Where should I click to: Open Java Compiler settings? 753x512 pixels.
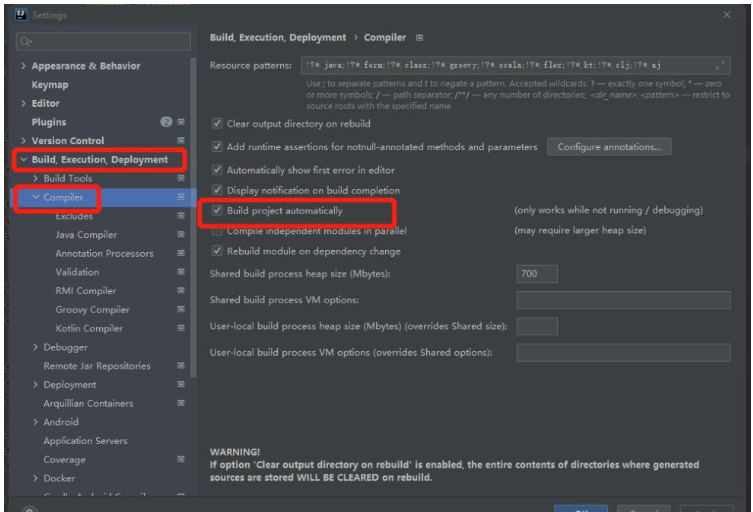tap(86, 235)
